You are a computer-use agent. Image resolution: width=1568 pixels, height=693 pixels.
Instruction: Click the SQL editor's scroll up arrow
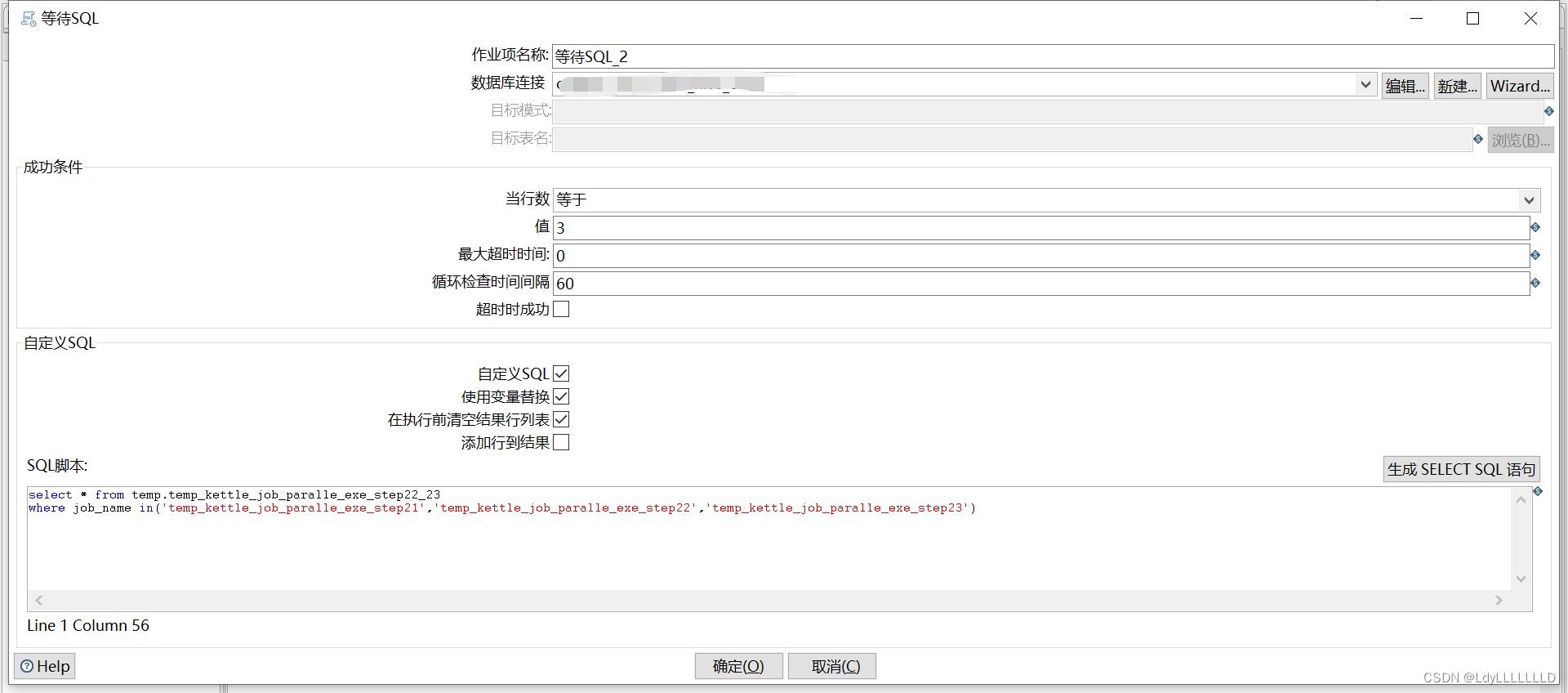1521,499
